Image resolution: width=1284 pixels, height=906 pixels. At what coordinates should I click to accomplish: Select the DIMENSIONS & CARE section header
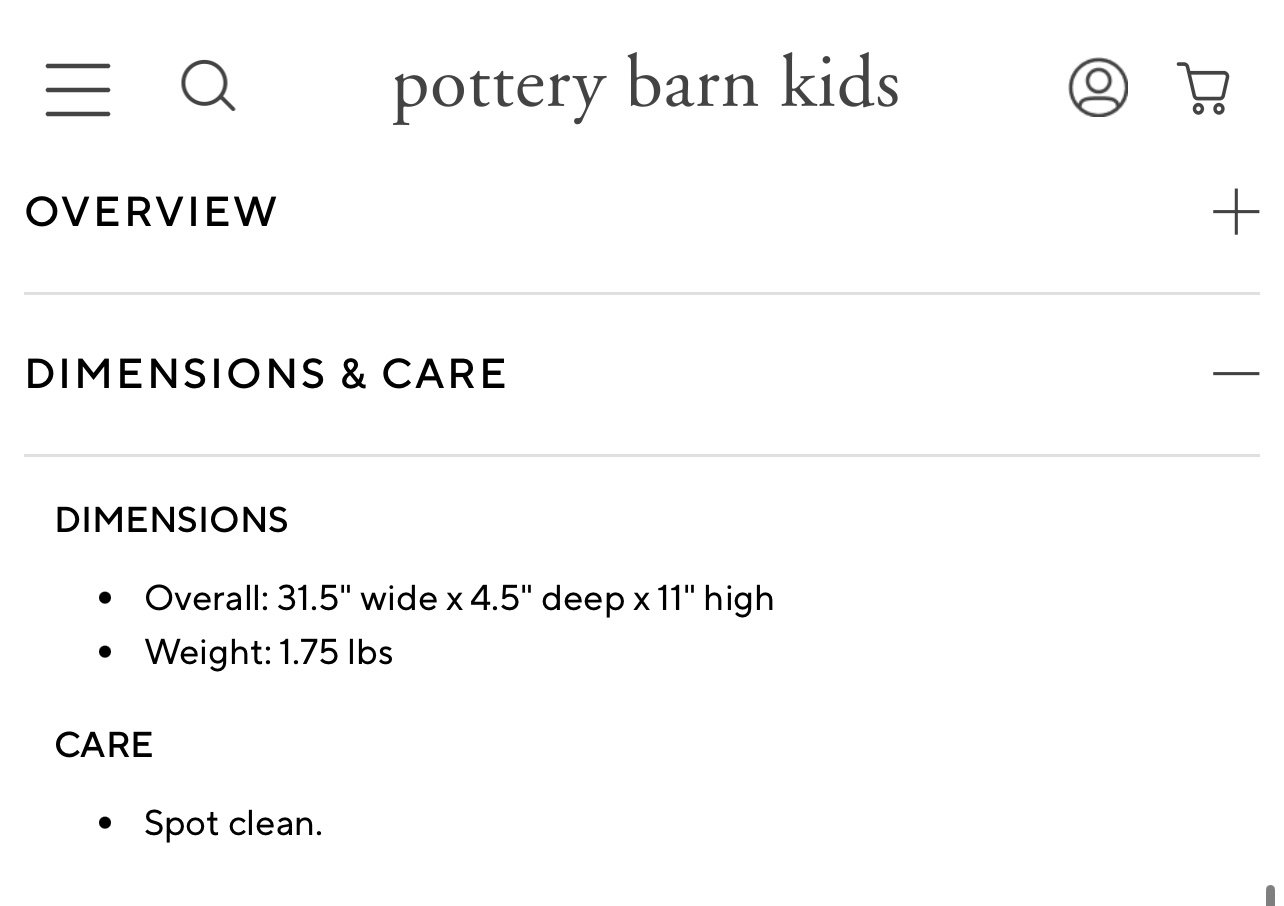point(266,374)
